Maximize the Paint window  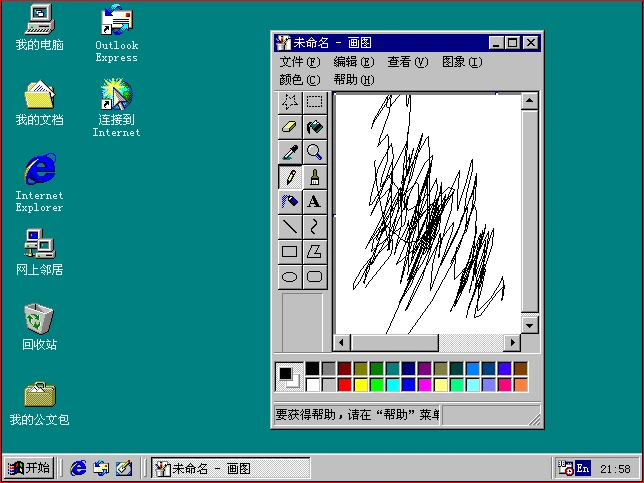(x=513, y=43)
